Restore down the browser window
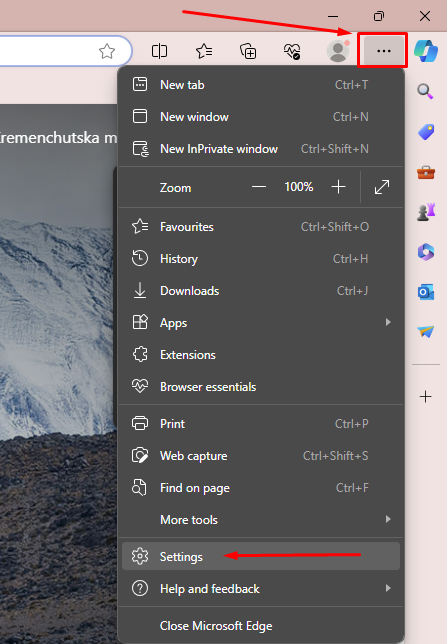 point(379,16)
